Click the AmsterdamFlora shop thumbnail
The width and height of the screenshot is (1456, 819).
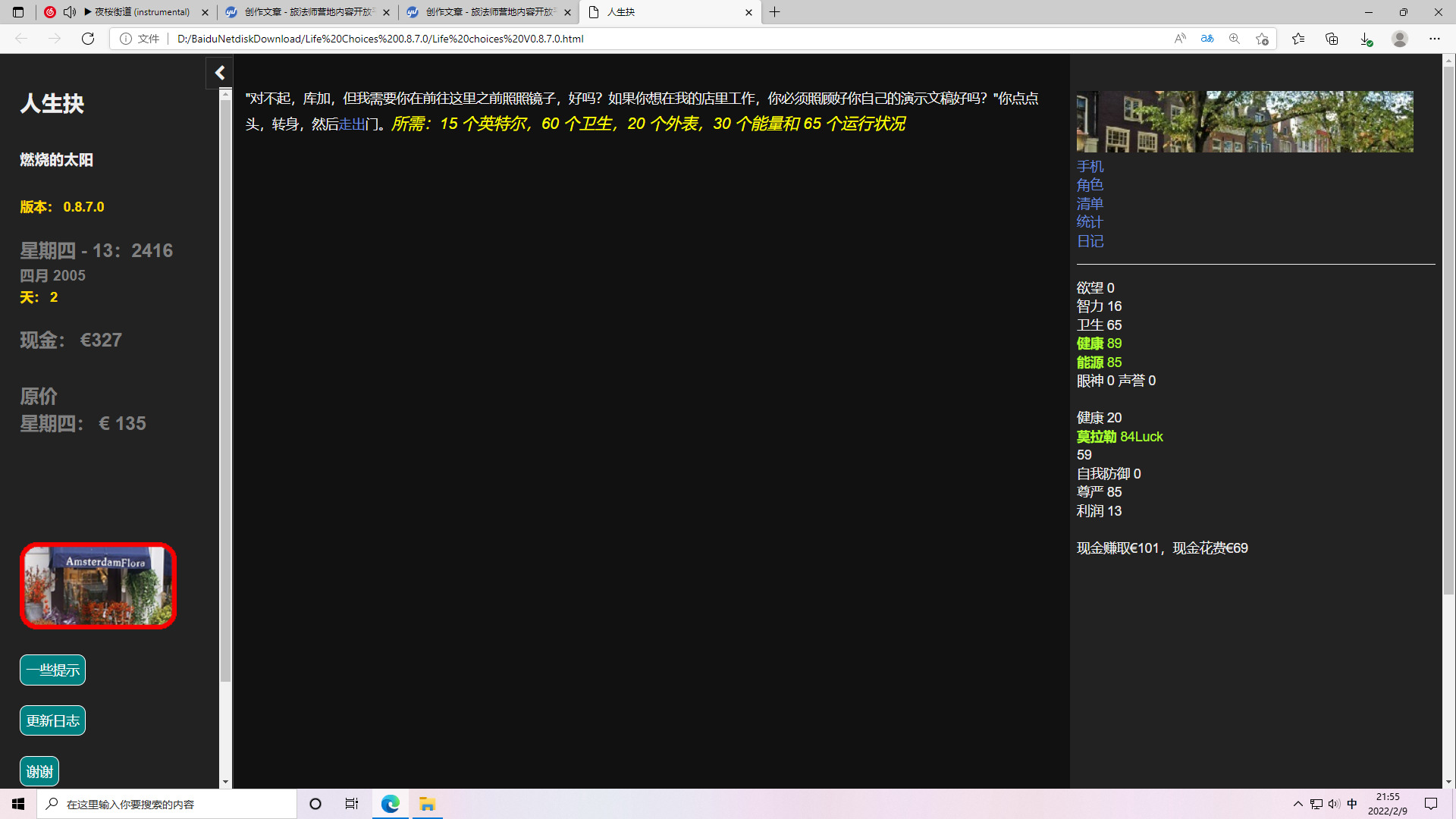click(98, 586)
